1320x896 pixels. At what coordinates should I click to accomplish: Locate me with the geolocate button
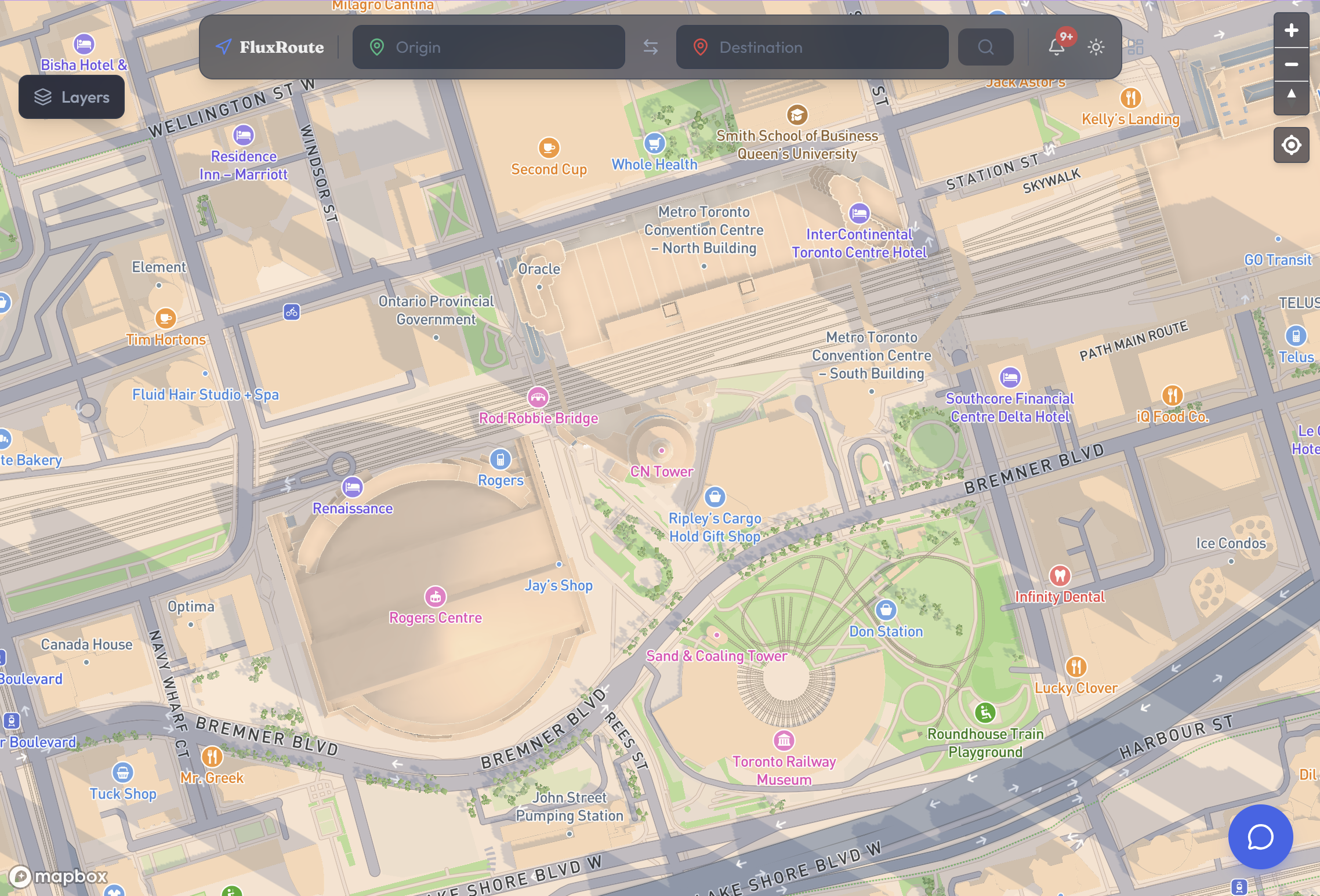tap(1291, 145)
